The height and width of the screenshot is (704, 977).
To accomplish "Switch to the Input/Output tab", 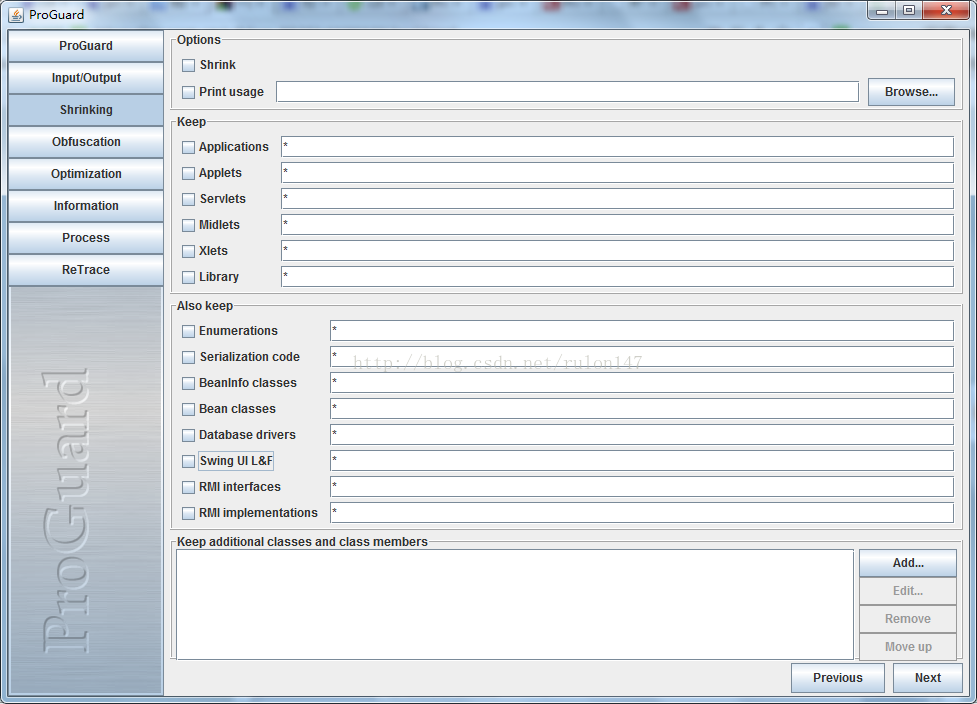I will coord(86,78).
